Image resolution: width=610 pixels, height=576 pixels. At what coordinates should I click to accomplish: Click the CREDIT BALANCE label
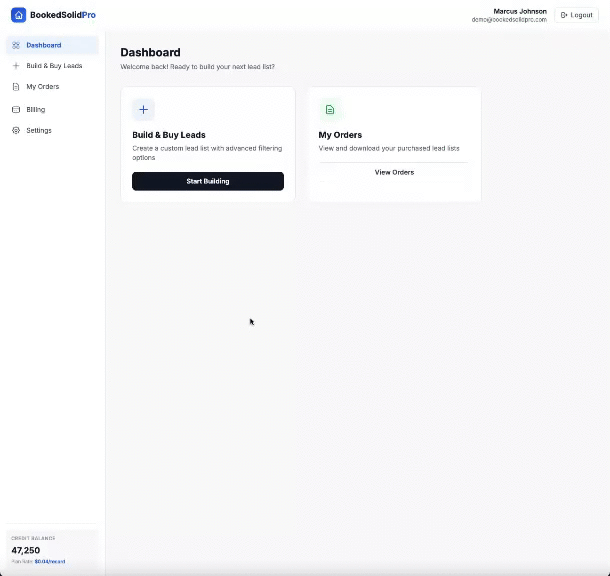(x=33, y=538)
